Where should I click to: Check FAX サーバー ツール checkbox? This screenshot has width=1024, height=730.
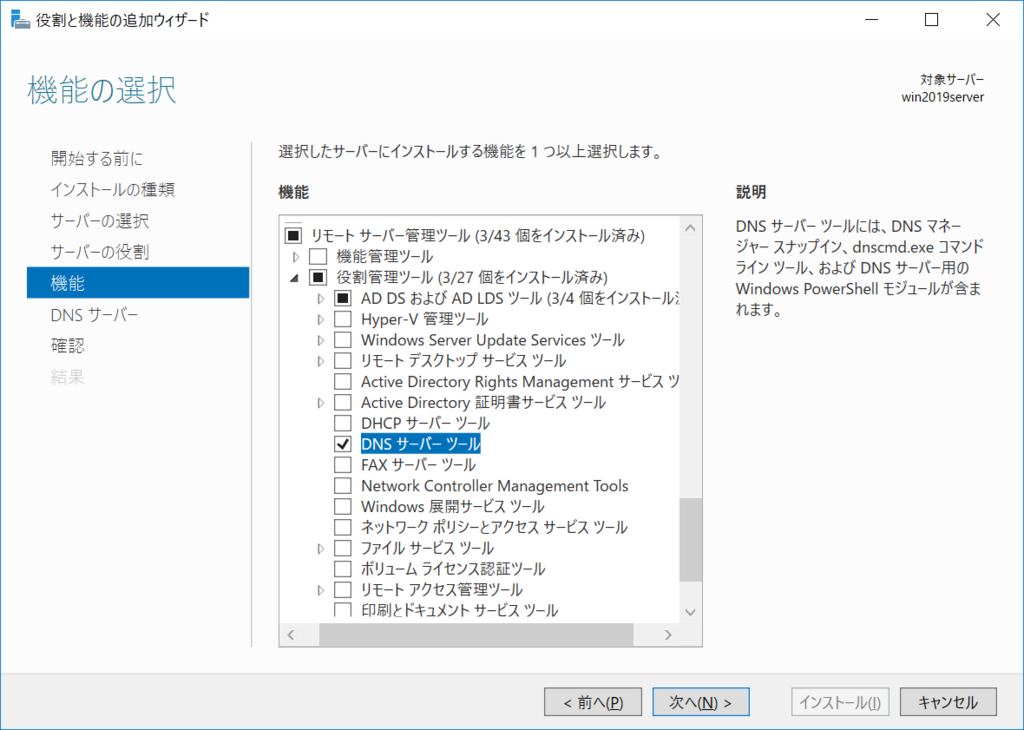click(x=343, y=465)
